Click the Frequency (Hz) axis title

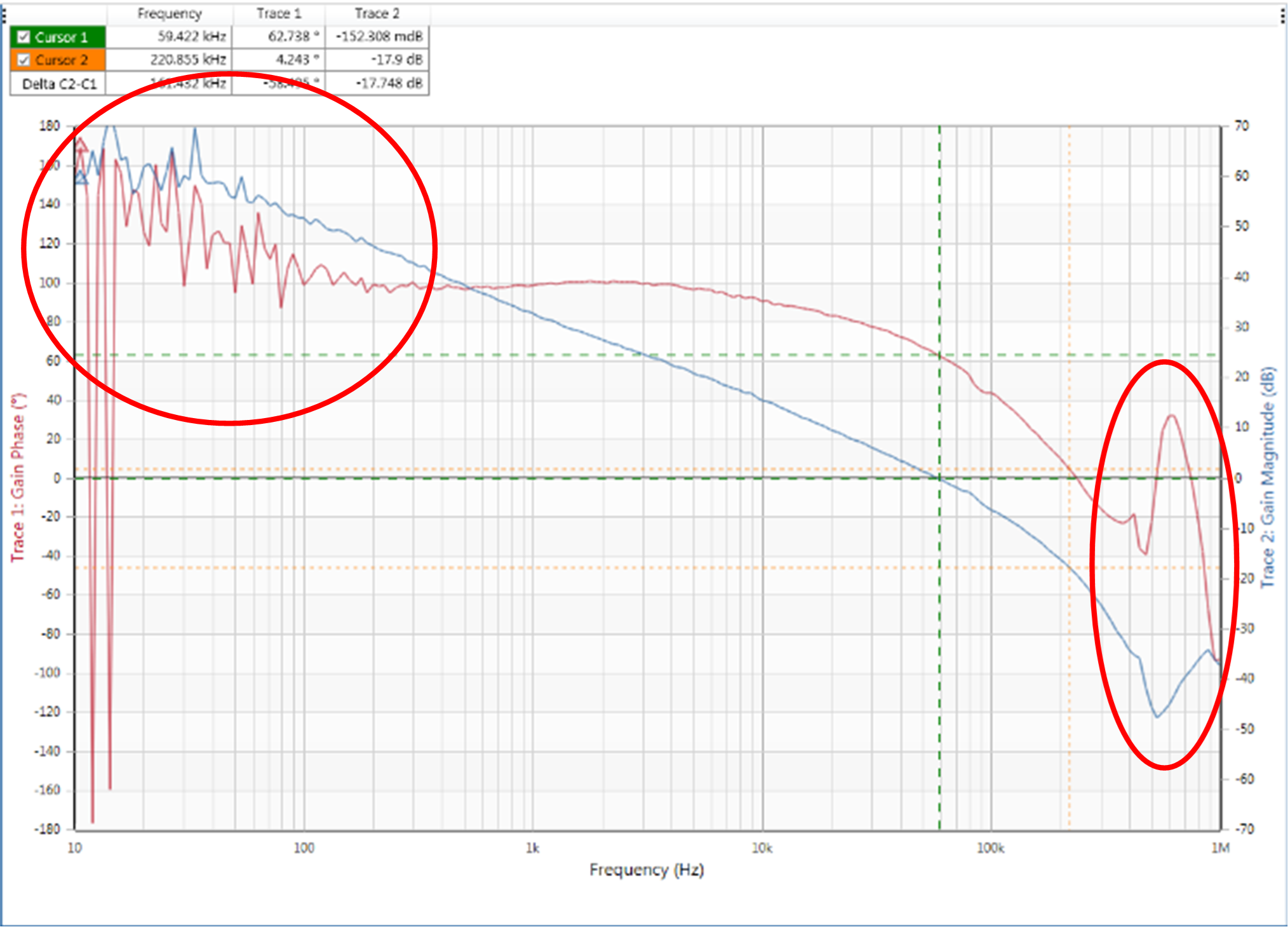pyautogui.click(x=646, y=870)
